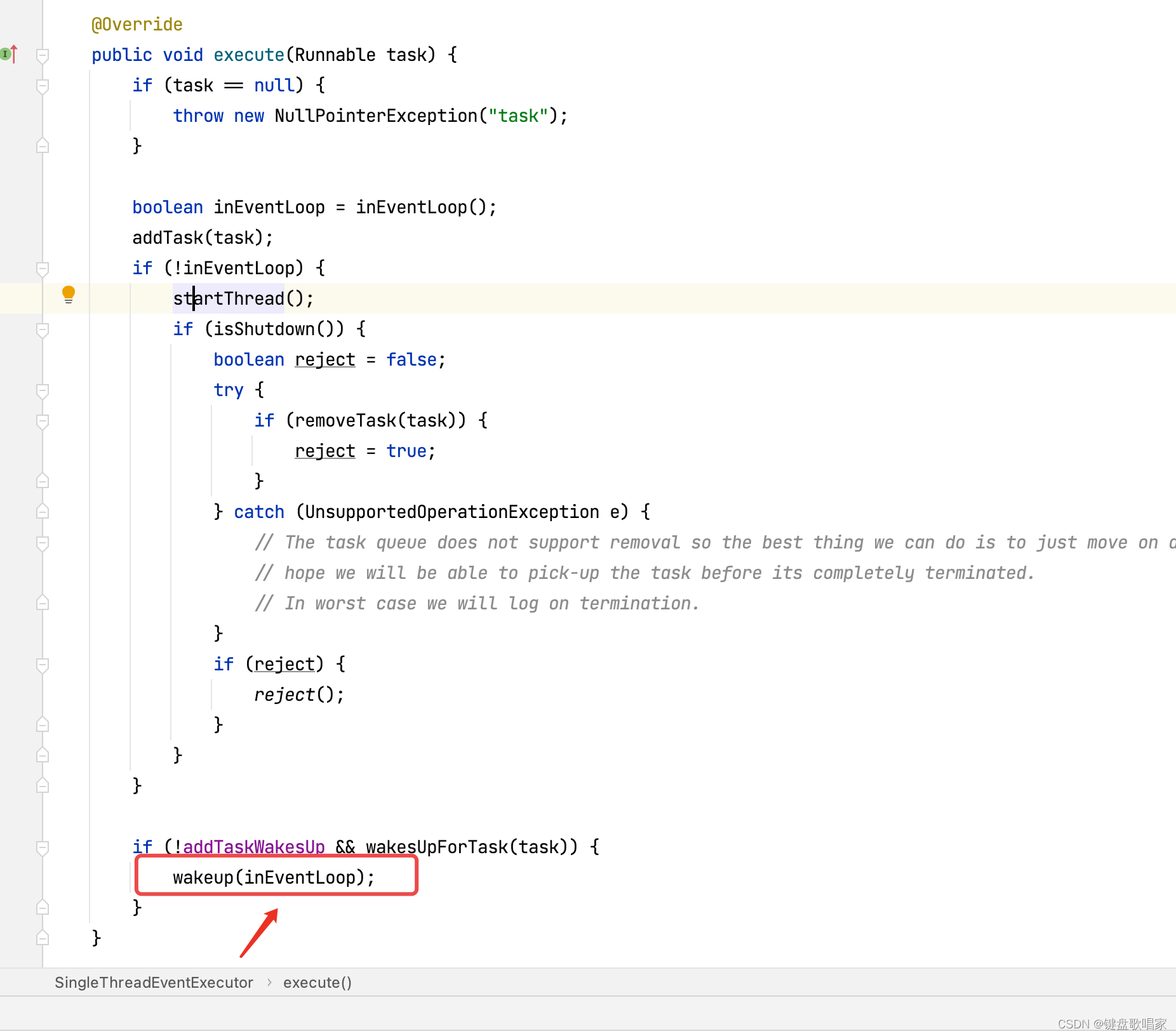This screenshot has width=1176, height=1036.
Task: Click the UnsupportedOperationException type name
Action: click(452, 512)
